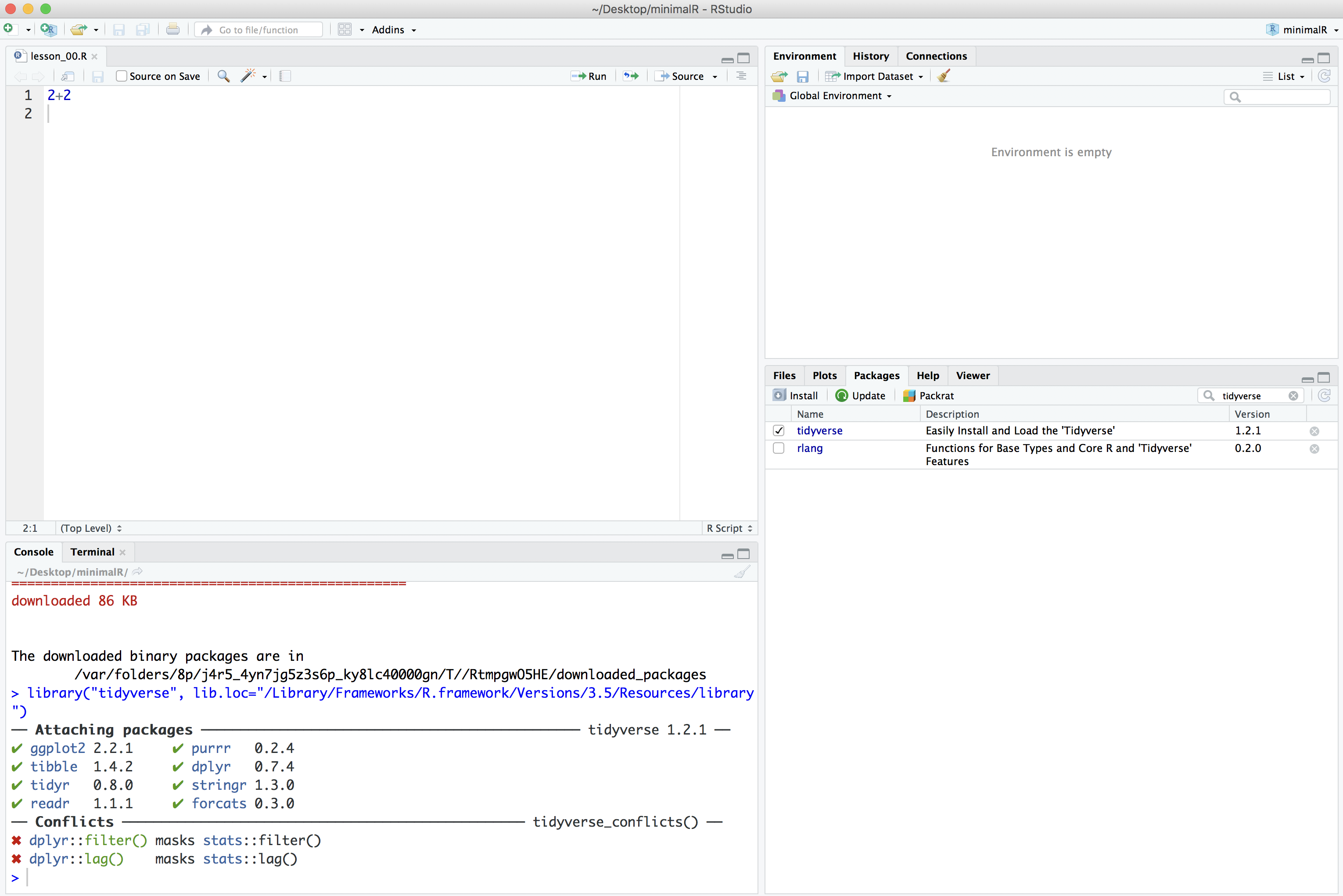Switch to the History tab
The width and height of the screenshot is (1343, 896).
870,56
